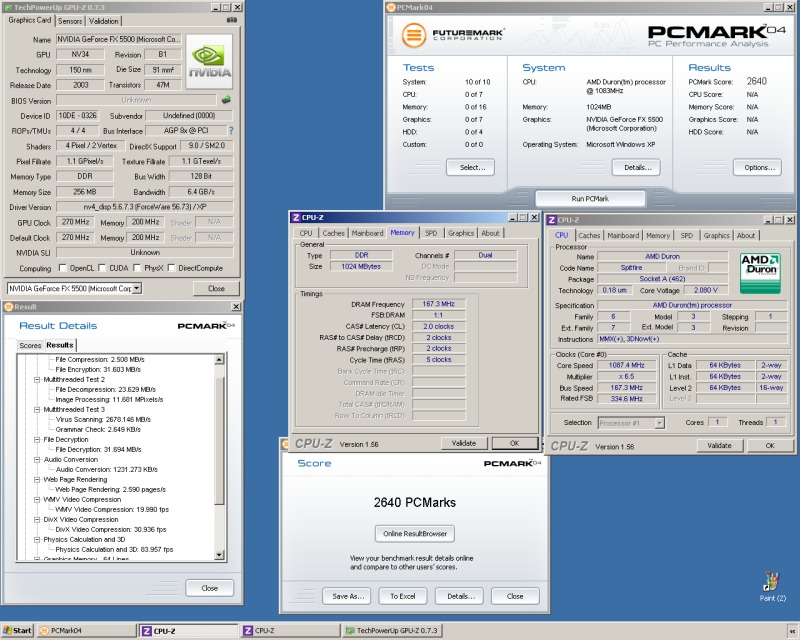
Task: Switch to TechPowerUp GPU-Z taskbar item
Action: coord(392,630)
